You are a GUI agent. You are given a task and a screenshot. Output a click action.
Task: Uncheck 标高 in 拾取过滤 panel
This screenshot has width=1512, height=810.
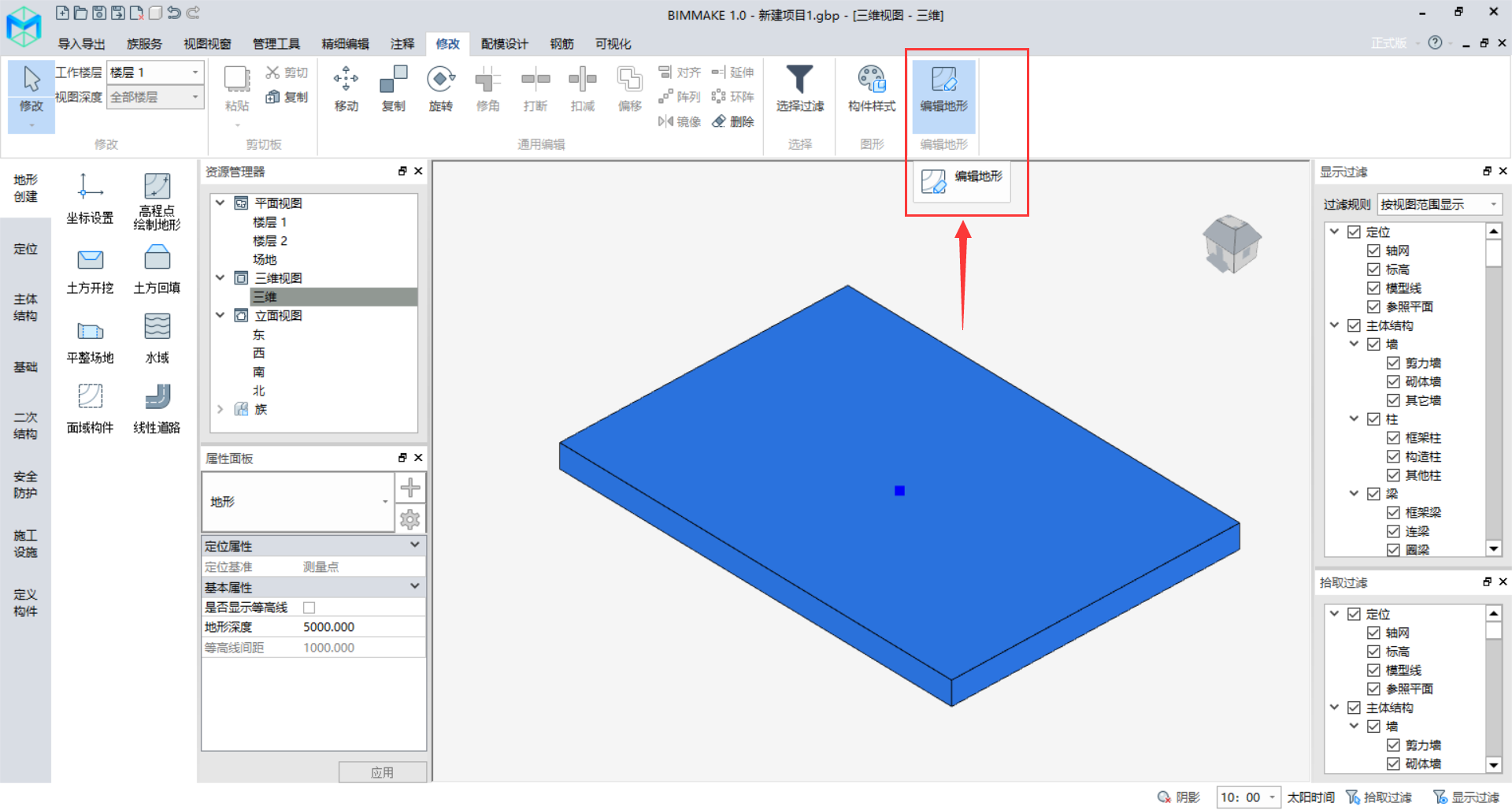[1374, 652]
